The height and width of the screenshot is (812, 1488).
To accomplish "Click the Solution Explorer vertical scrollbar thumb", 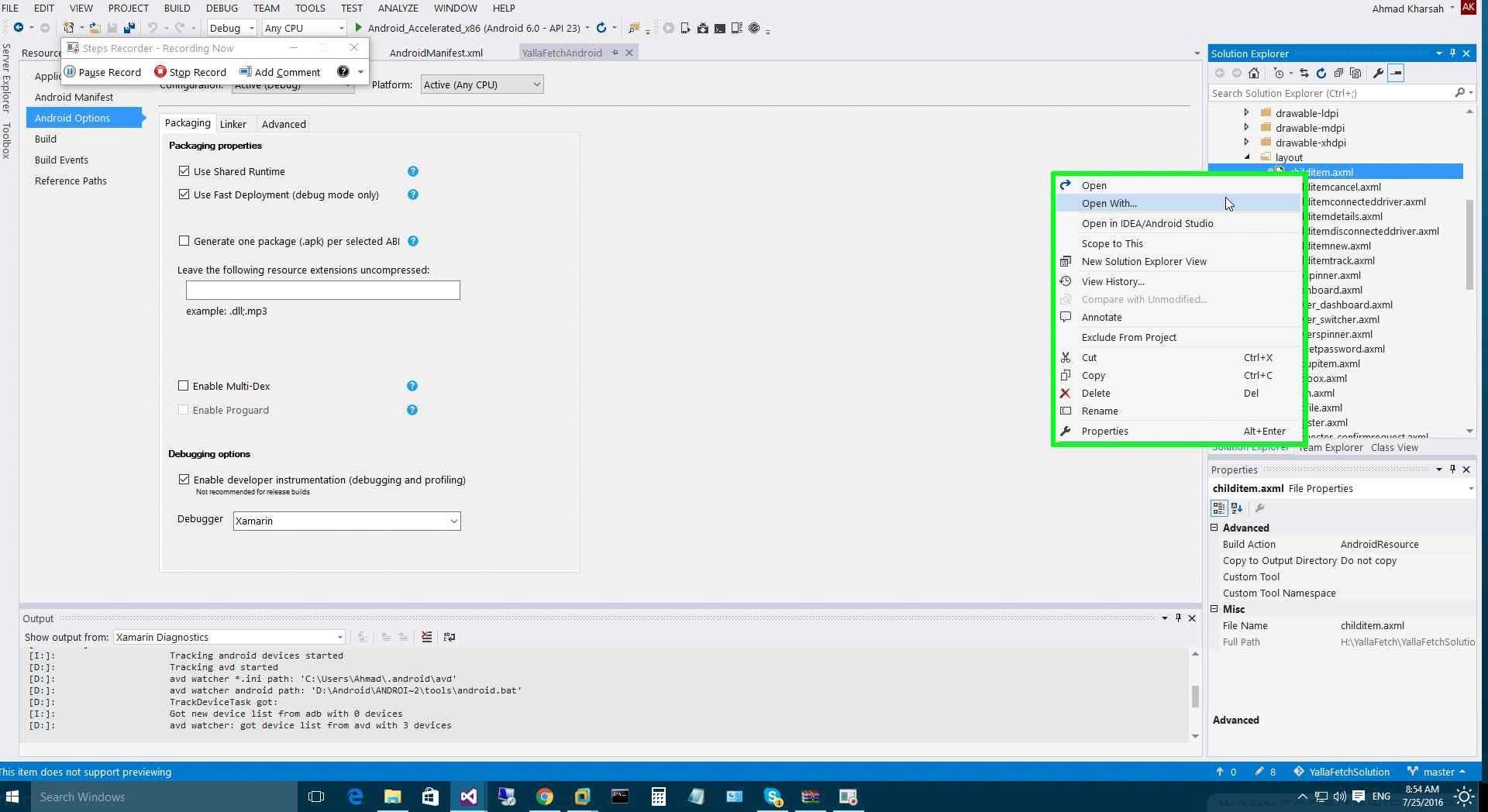I will click(x=1470, y=244).
